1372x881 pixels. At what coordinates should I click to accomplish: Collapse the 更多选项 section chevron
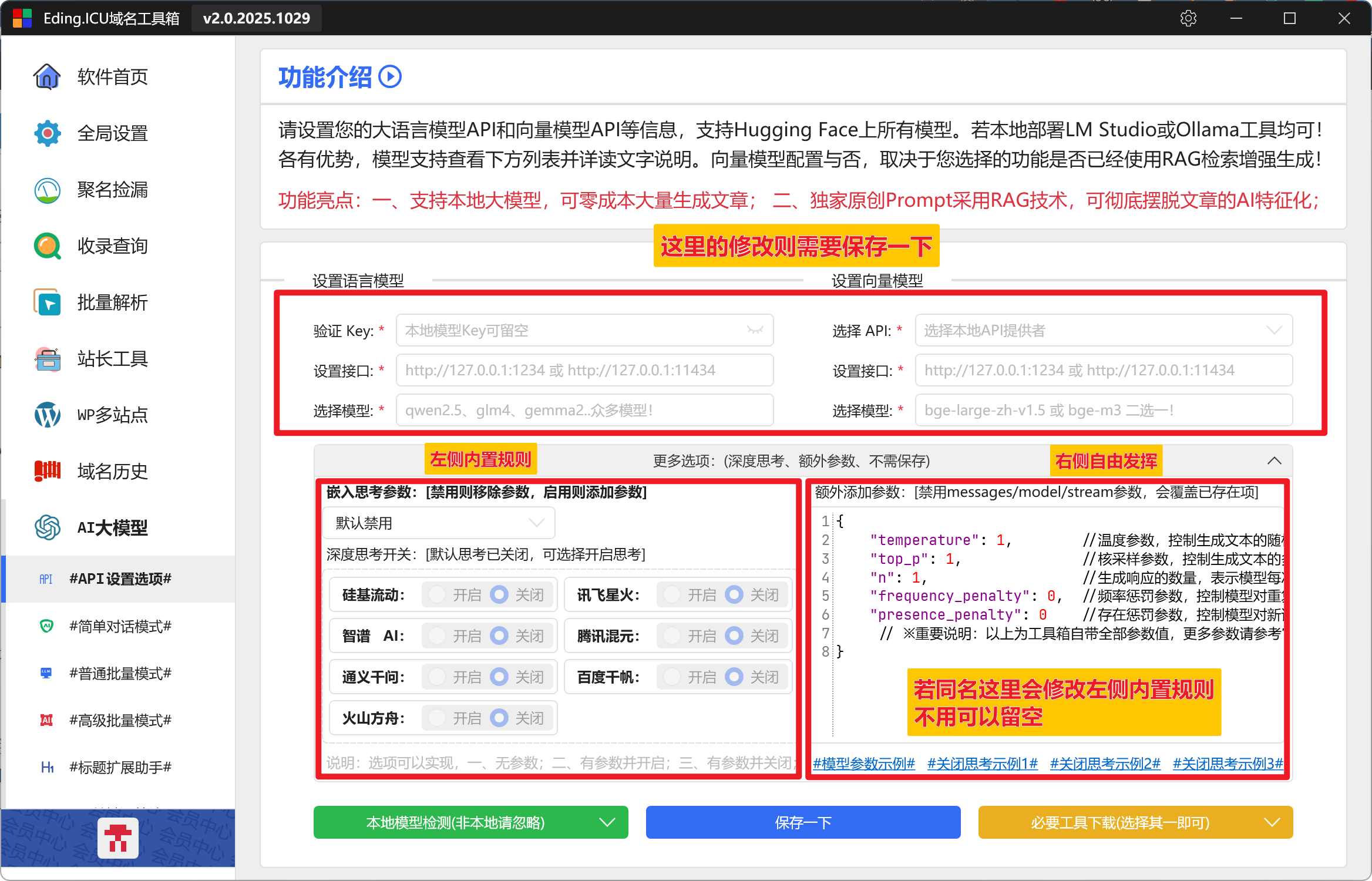pyautogui.click(x=1274, y=460)
